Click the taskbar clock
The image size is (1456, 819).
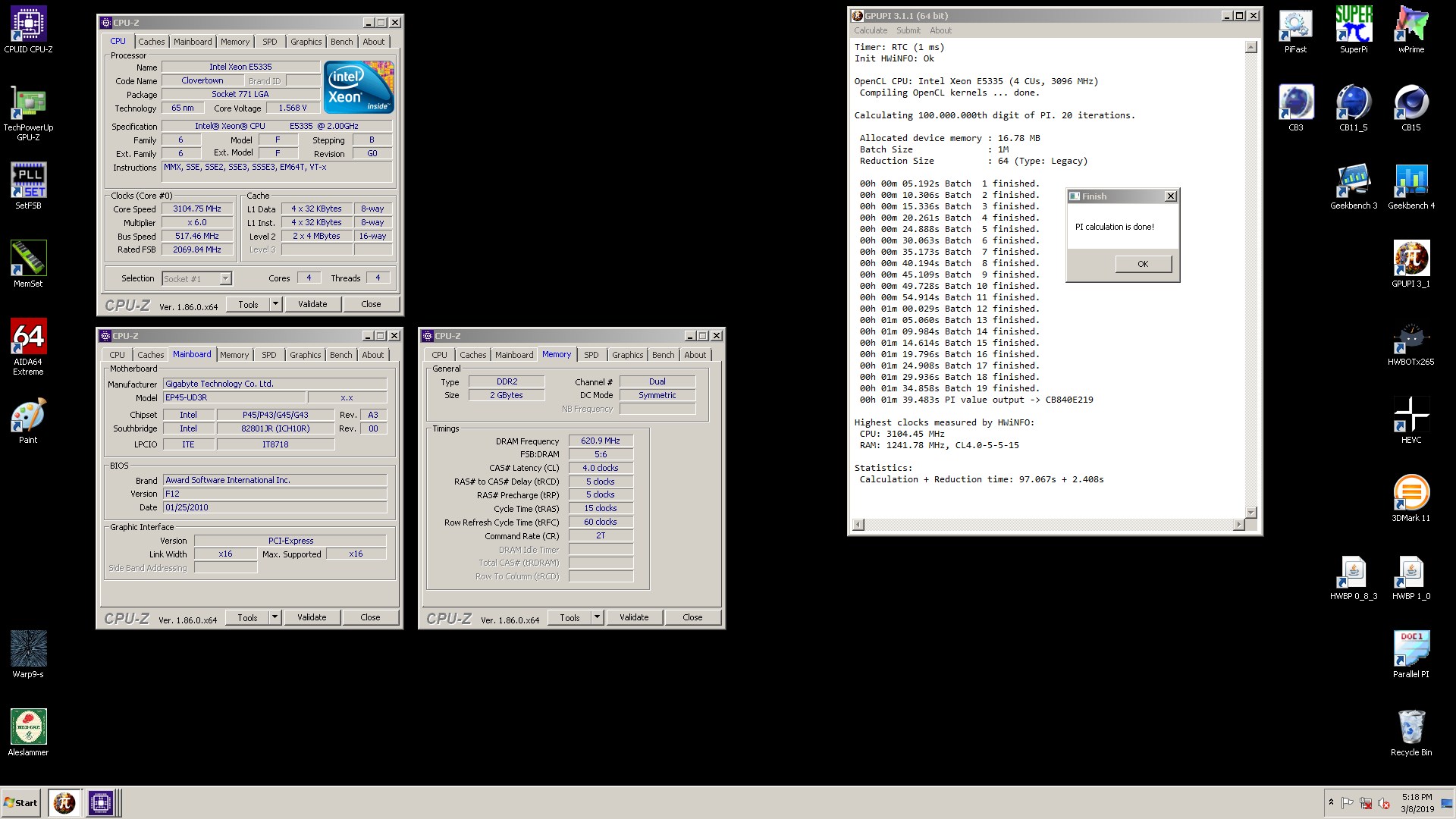(x=1417, y=803)
